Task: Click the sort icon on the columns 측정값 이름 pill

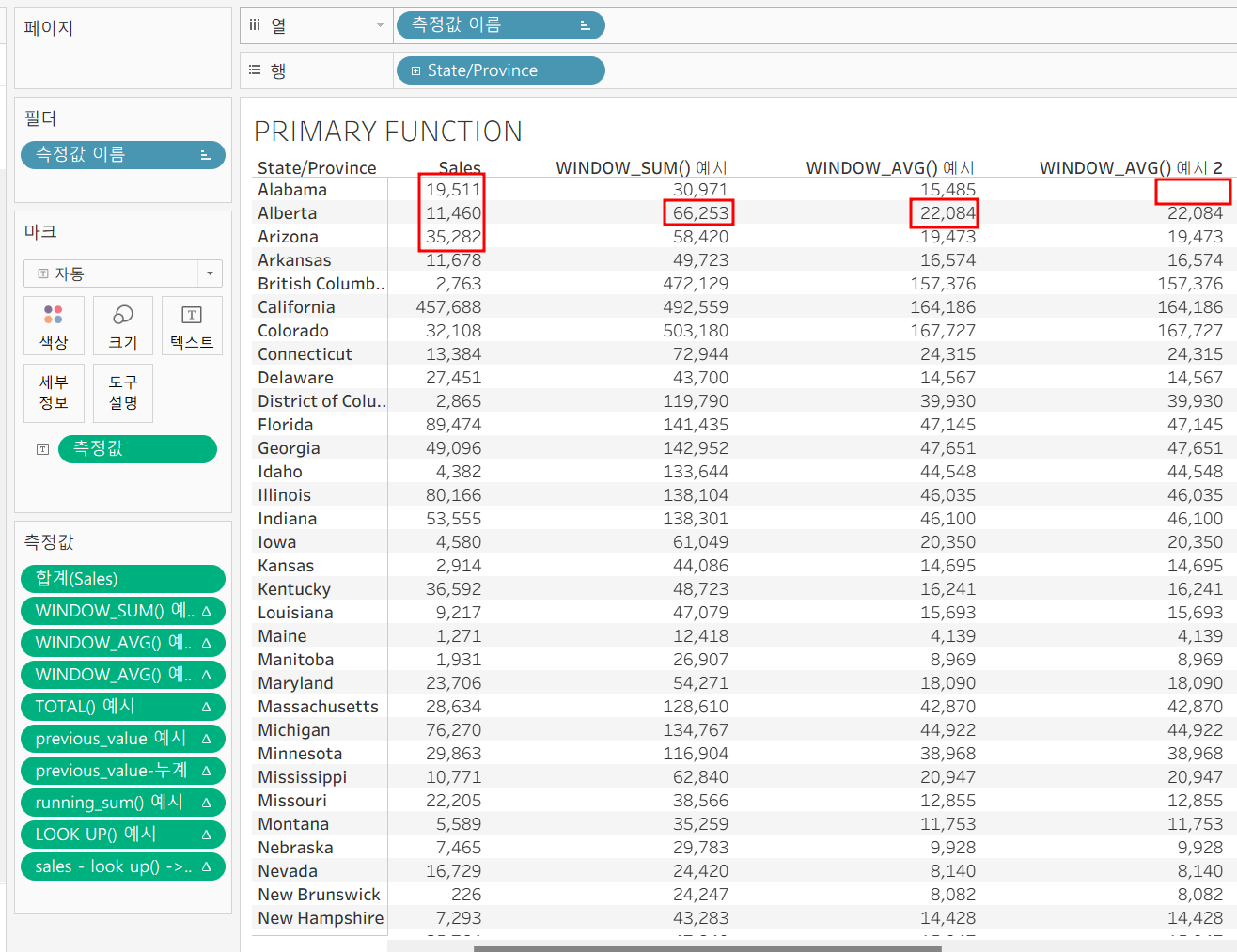Action: 585,25
